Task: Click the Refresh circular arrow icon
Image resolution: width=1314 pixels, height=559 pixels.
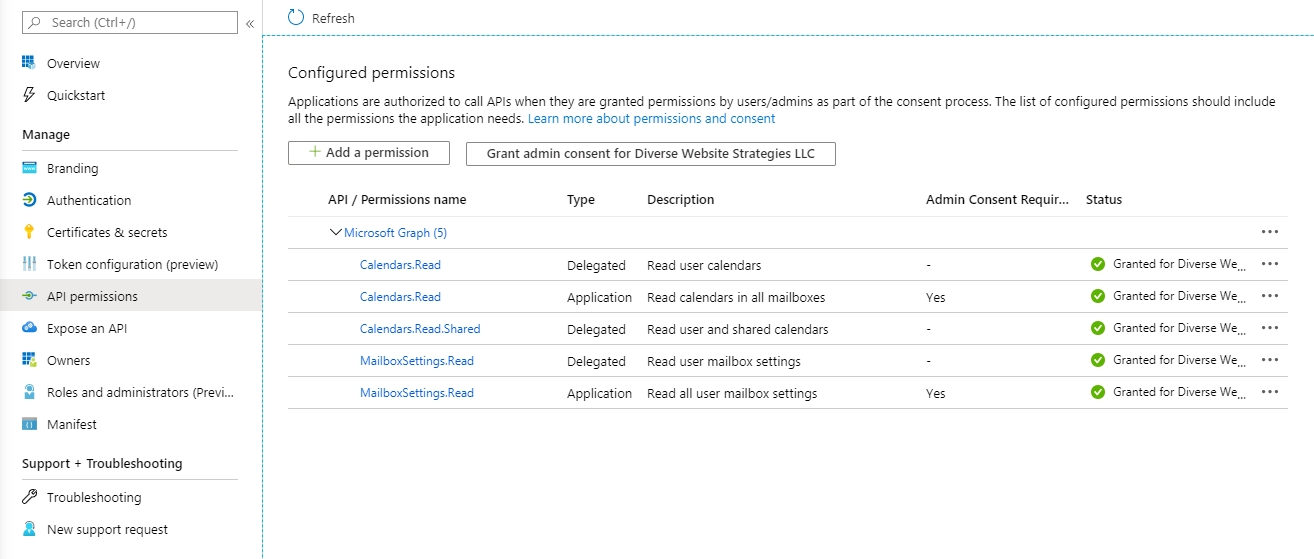Action: 296,17
